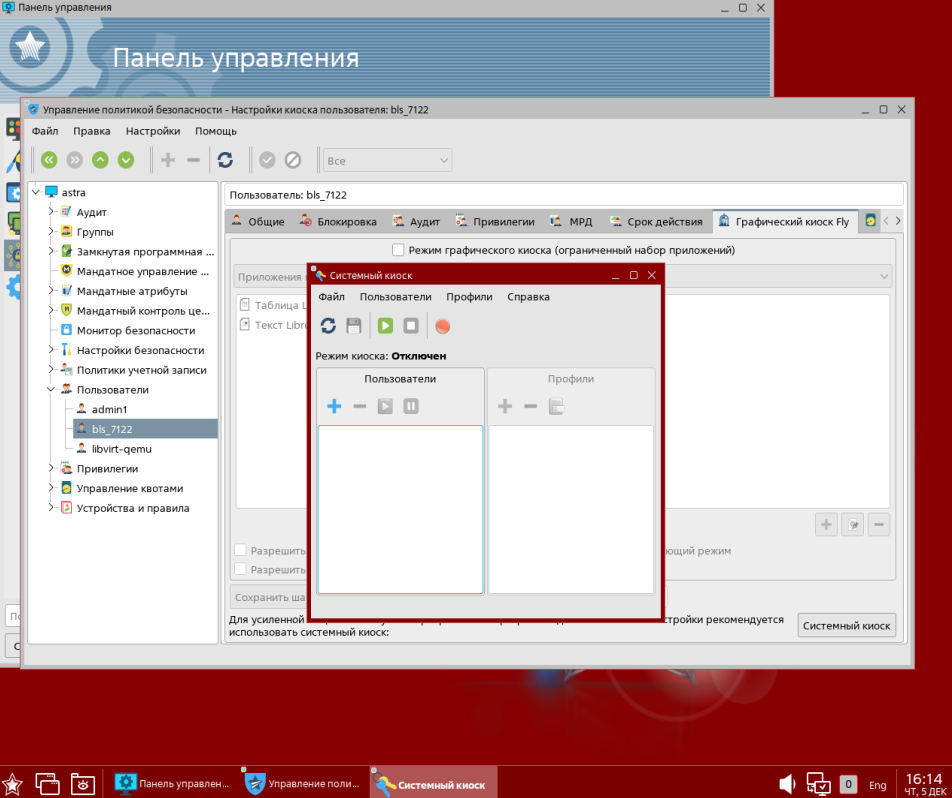
Task: Click the volume speaker tray icon
Action: click(787, 784)
